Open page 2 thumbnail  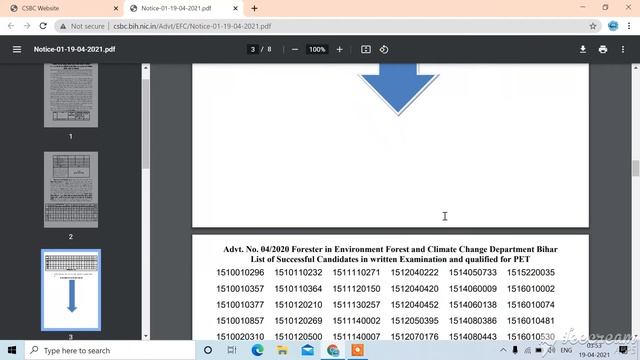(x=71, y=189)
